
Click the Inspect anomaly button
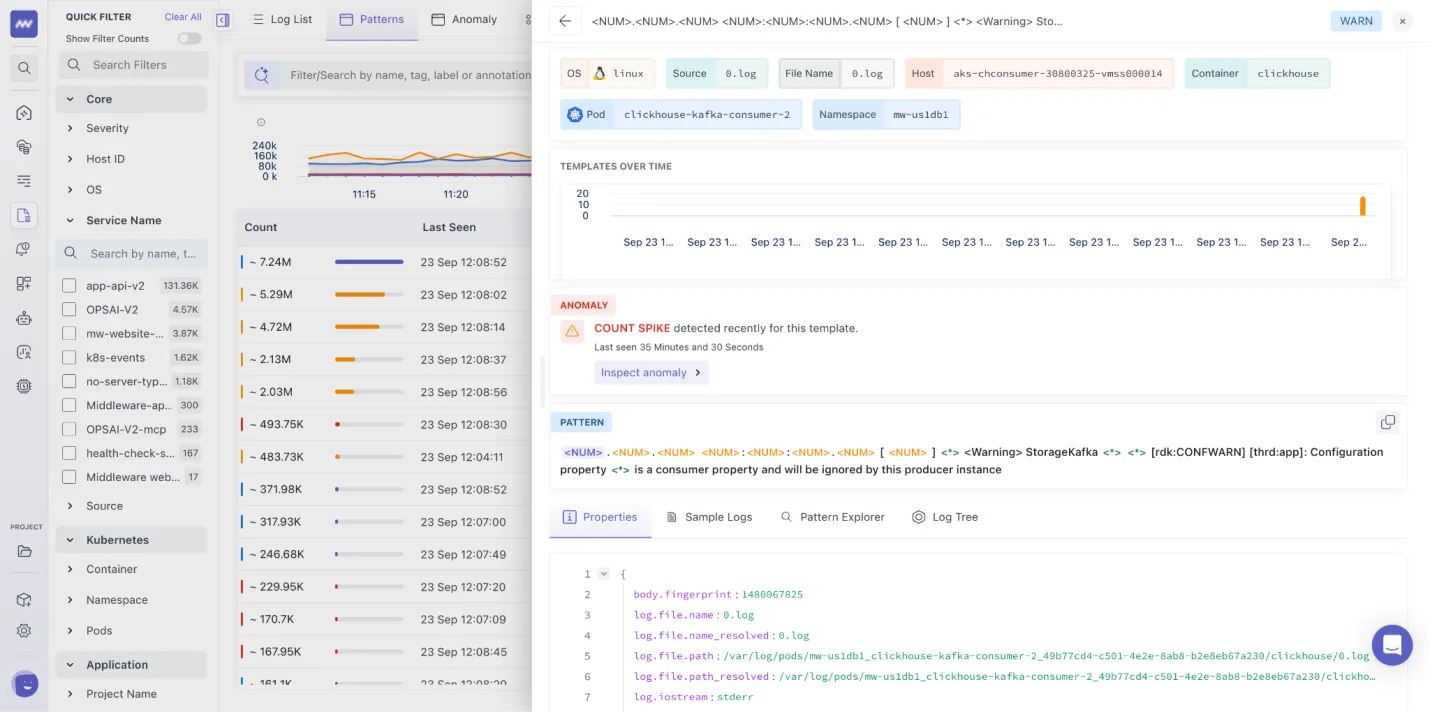[x=651, y=372]
